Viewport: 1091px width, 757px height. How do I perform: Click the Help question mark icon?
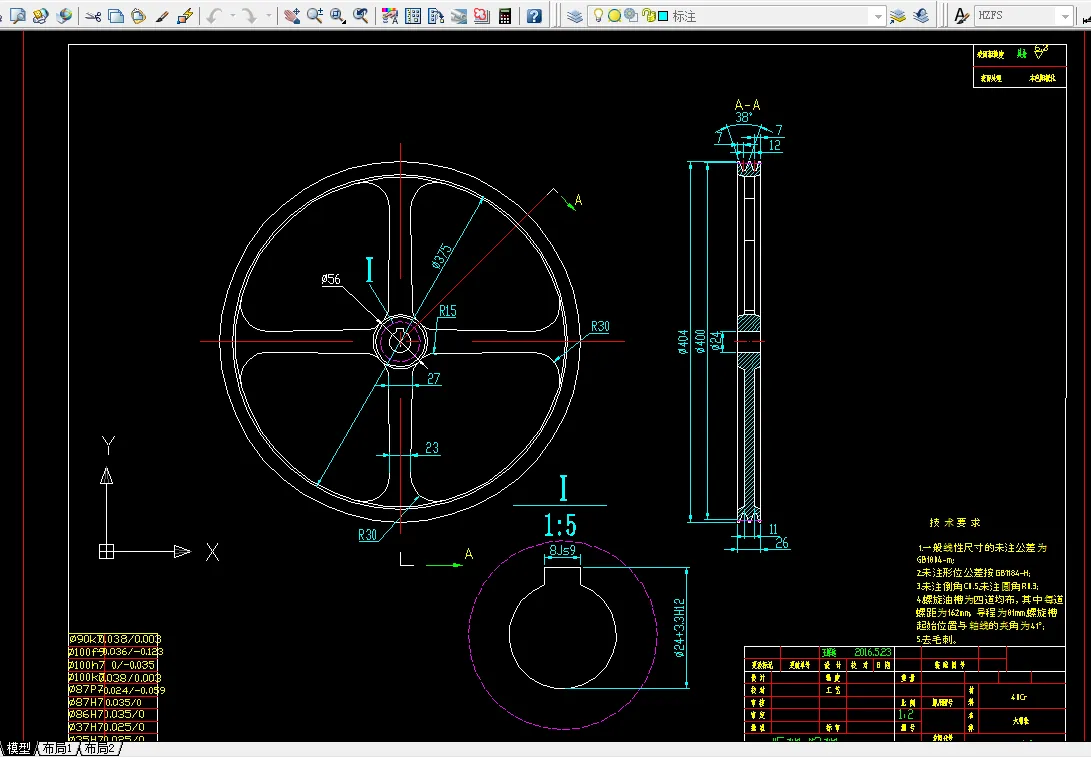(x=534, y=15)
